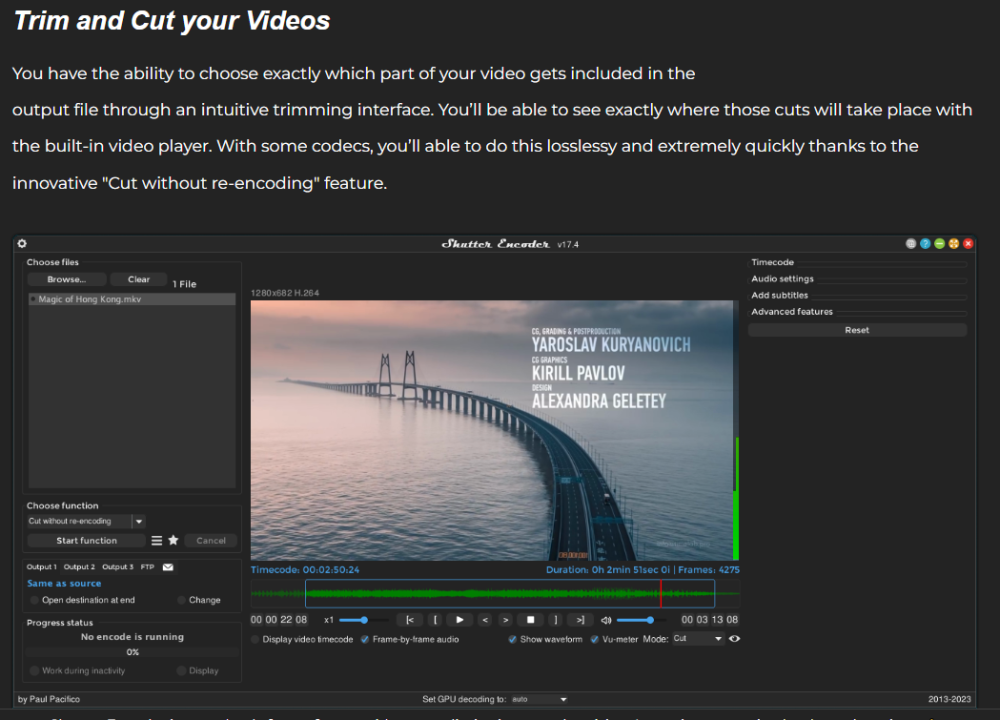Click the stop playback button
Image resolution: width=1000 pixels, height=720 pixels.
coord(532,620)
